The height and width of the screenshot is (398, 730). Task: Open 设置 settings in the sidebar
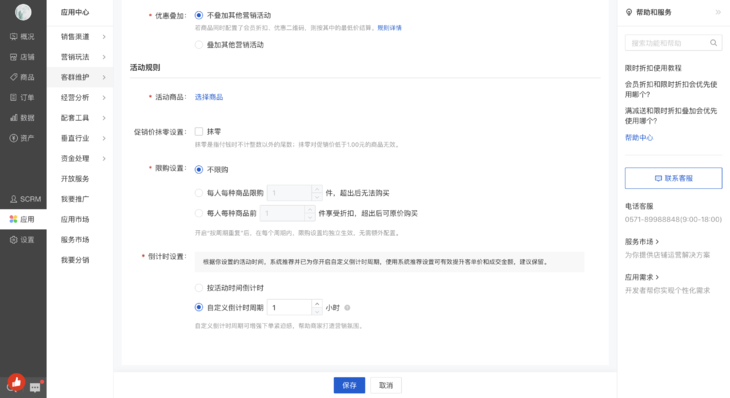click(x=22, y=240)
